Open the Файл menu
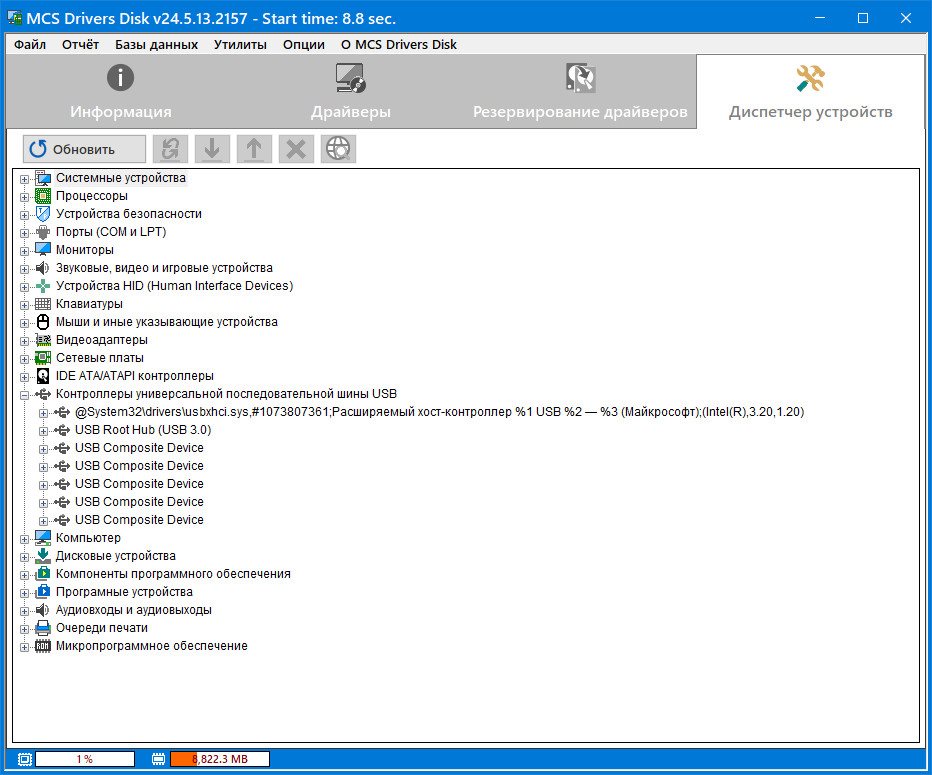This screenshot has height=775, width=932. 30,45
